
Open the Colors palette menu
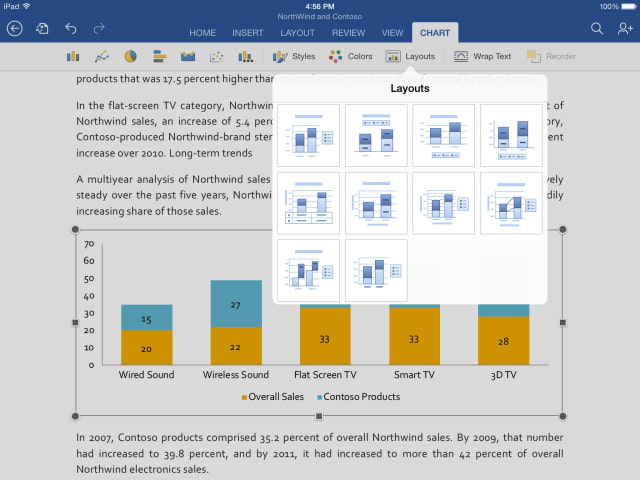tap(351, 57)
